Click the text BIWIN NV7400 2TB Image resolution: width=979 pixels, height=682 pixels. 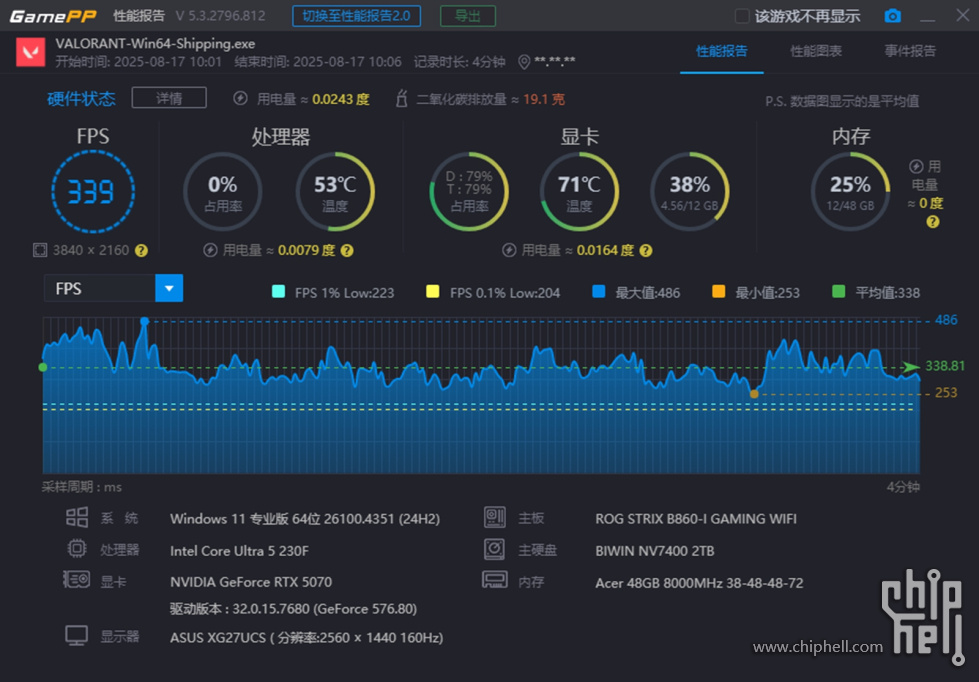[654, 551]
